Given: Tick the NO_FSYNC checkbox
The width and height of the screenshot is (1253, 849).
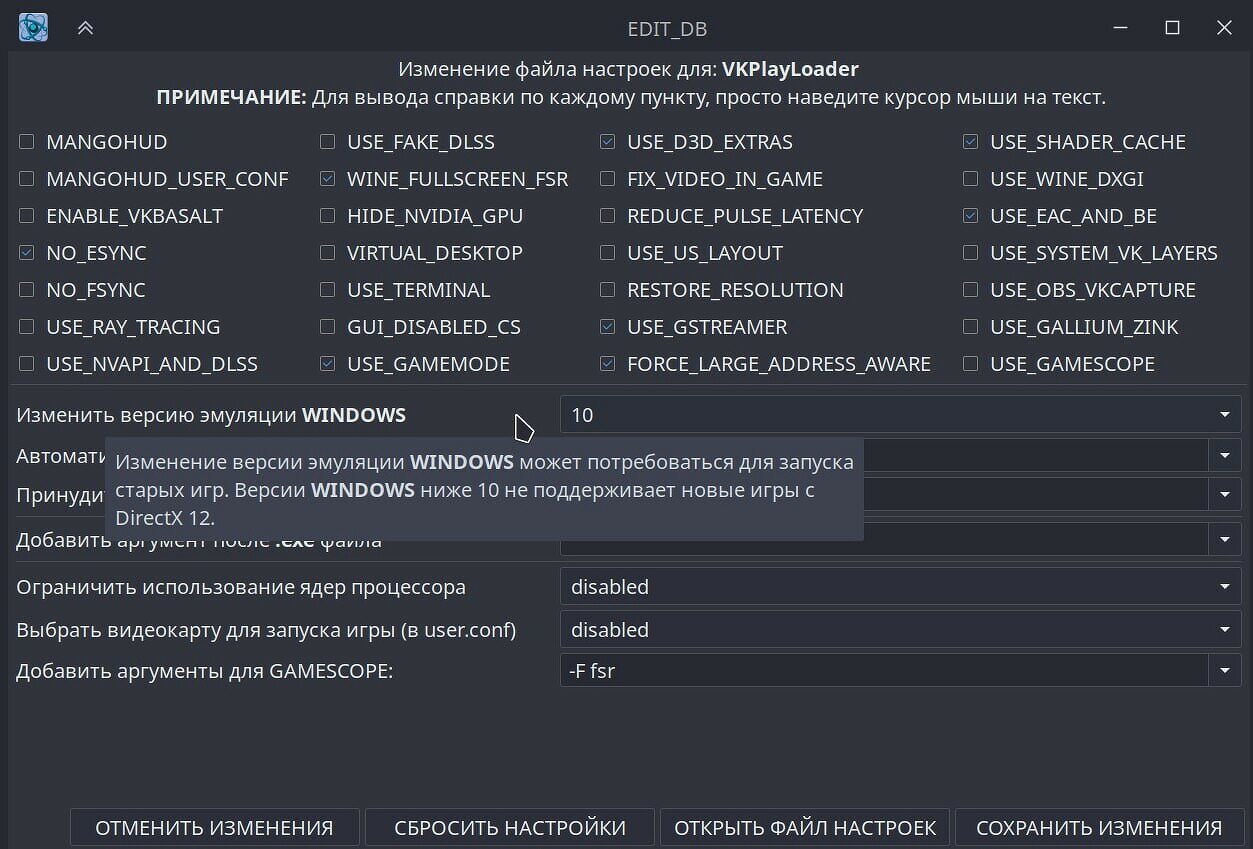Looking at the screenshot, I should (x=27, y=290).
